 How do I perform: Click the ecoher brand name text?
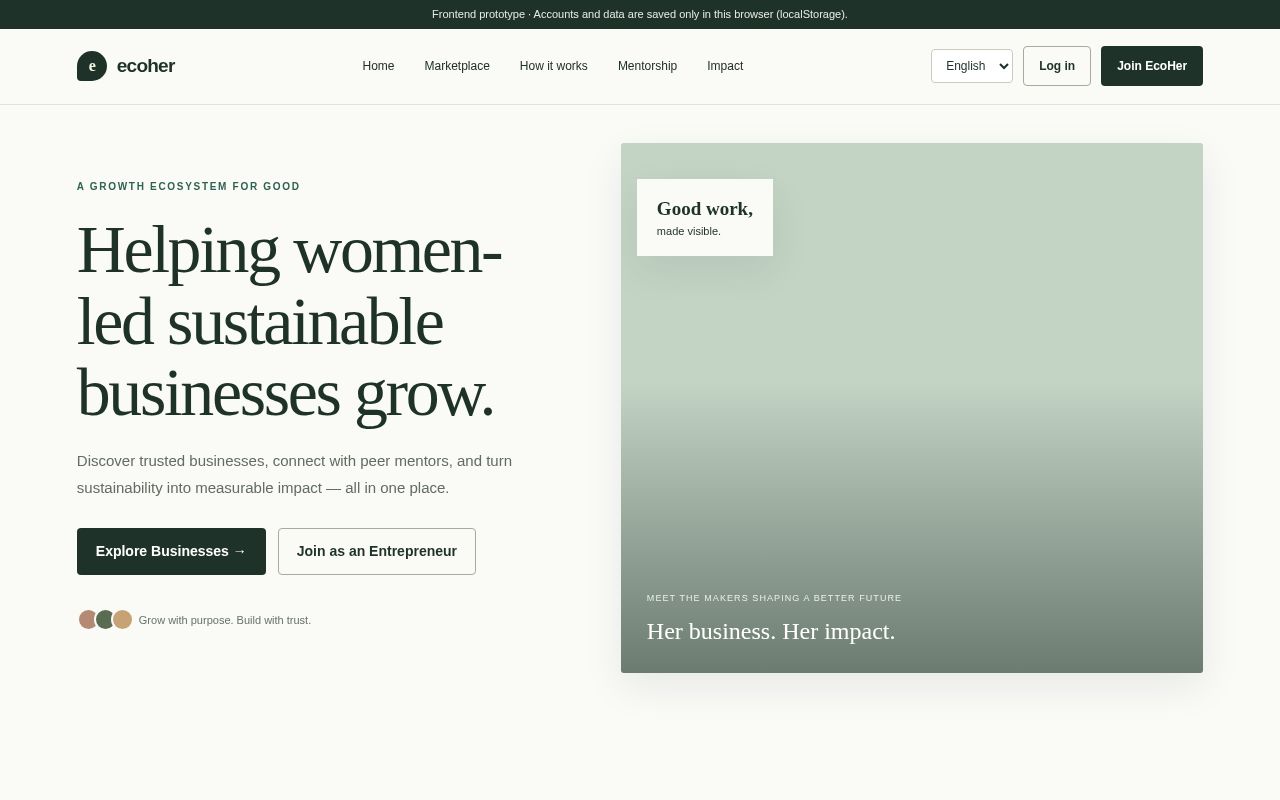pyautogui.click(x=146, y=66)
